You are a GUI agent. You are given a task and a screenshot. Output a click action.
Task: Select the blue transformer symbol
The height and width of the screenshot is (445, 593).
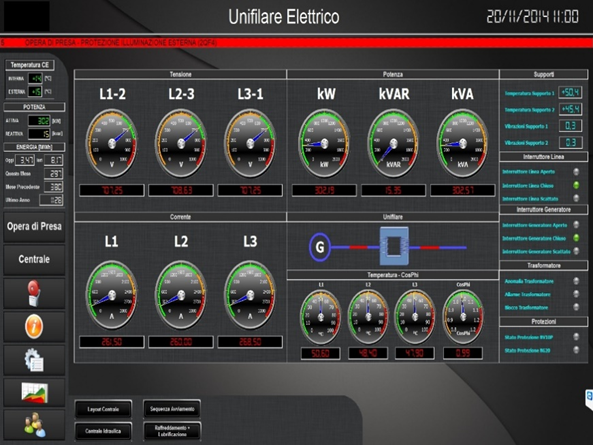pyautogui.click(x=394, y=246)
